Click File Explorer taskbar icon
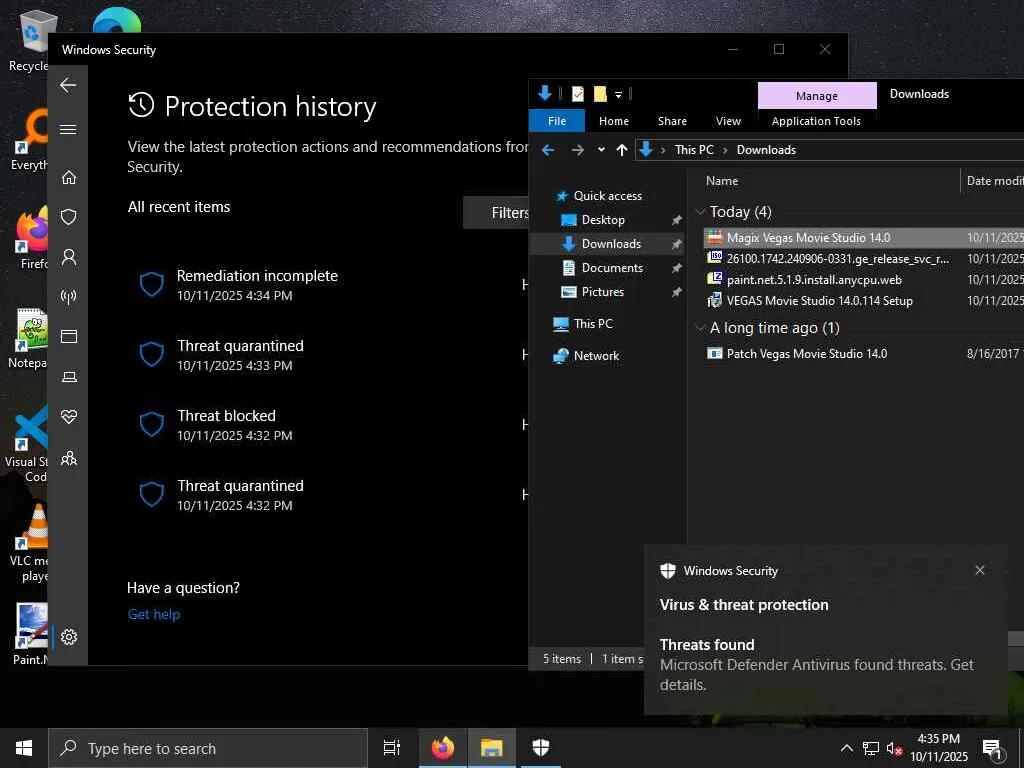Image resolution: width=1024 pixels, height=768 pixels. pyautogui.click(x=491, y=748)
